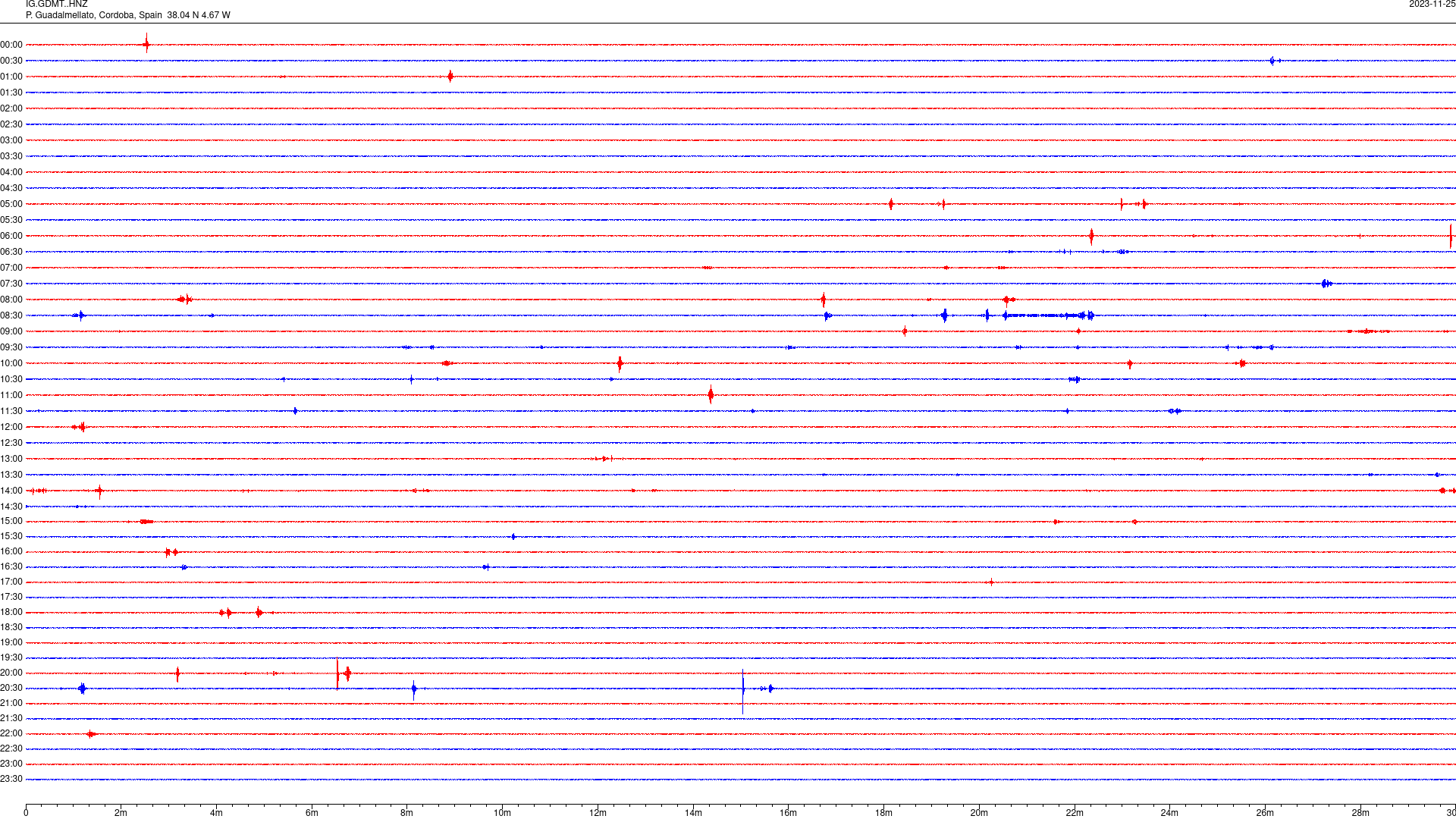Click the 16m tick label on time axis

tap(789, 813)
